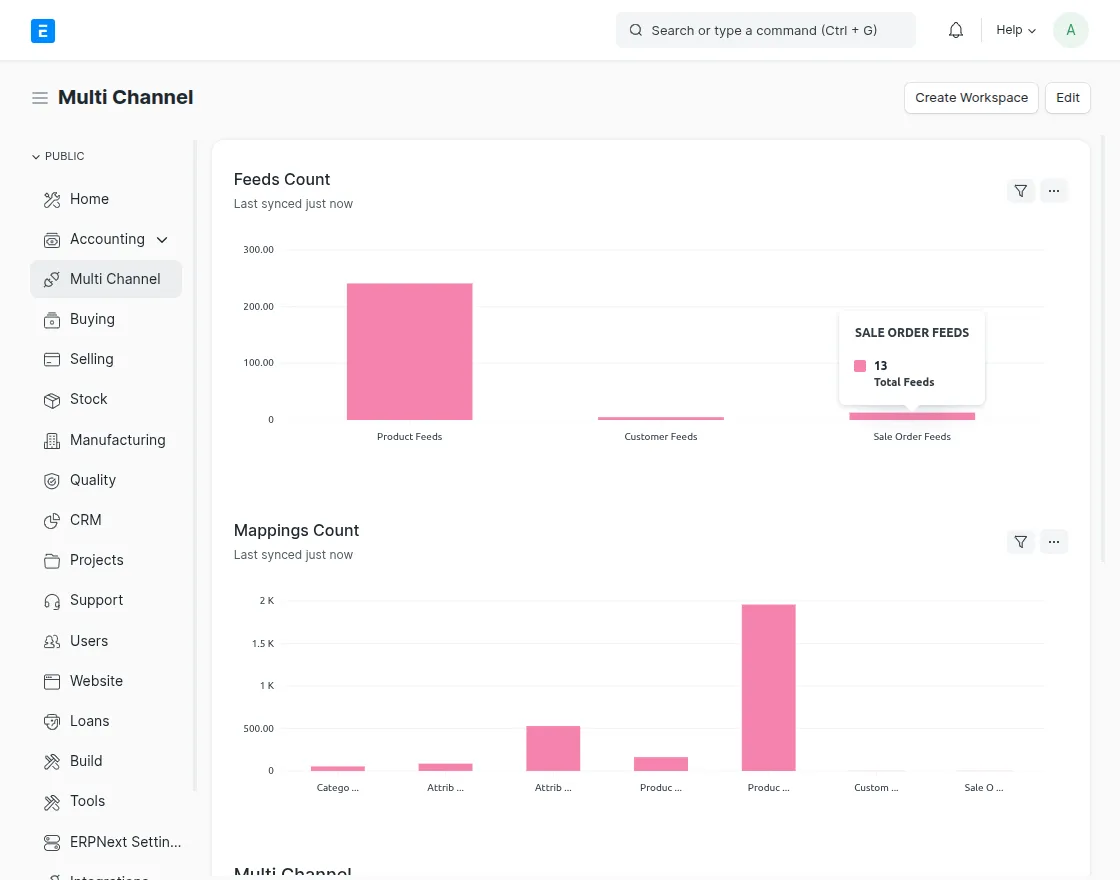Open the filter icon on Mappings Count chart

coord(1020,541)
